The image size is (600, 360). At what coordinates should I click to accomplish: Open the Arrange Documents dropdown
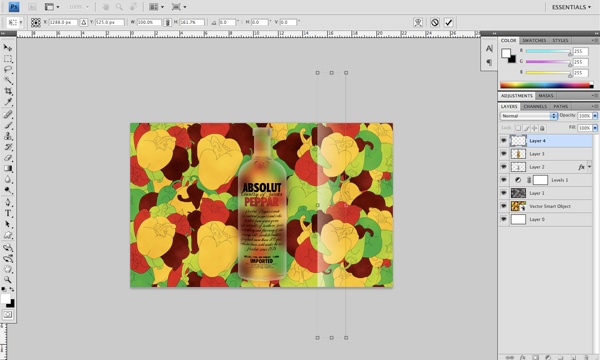tap(156, 7)
